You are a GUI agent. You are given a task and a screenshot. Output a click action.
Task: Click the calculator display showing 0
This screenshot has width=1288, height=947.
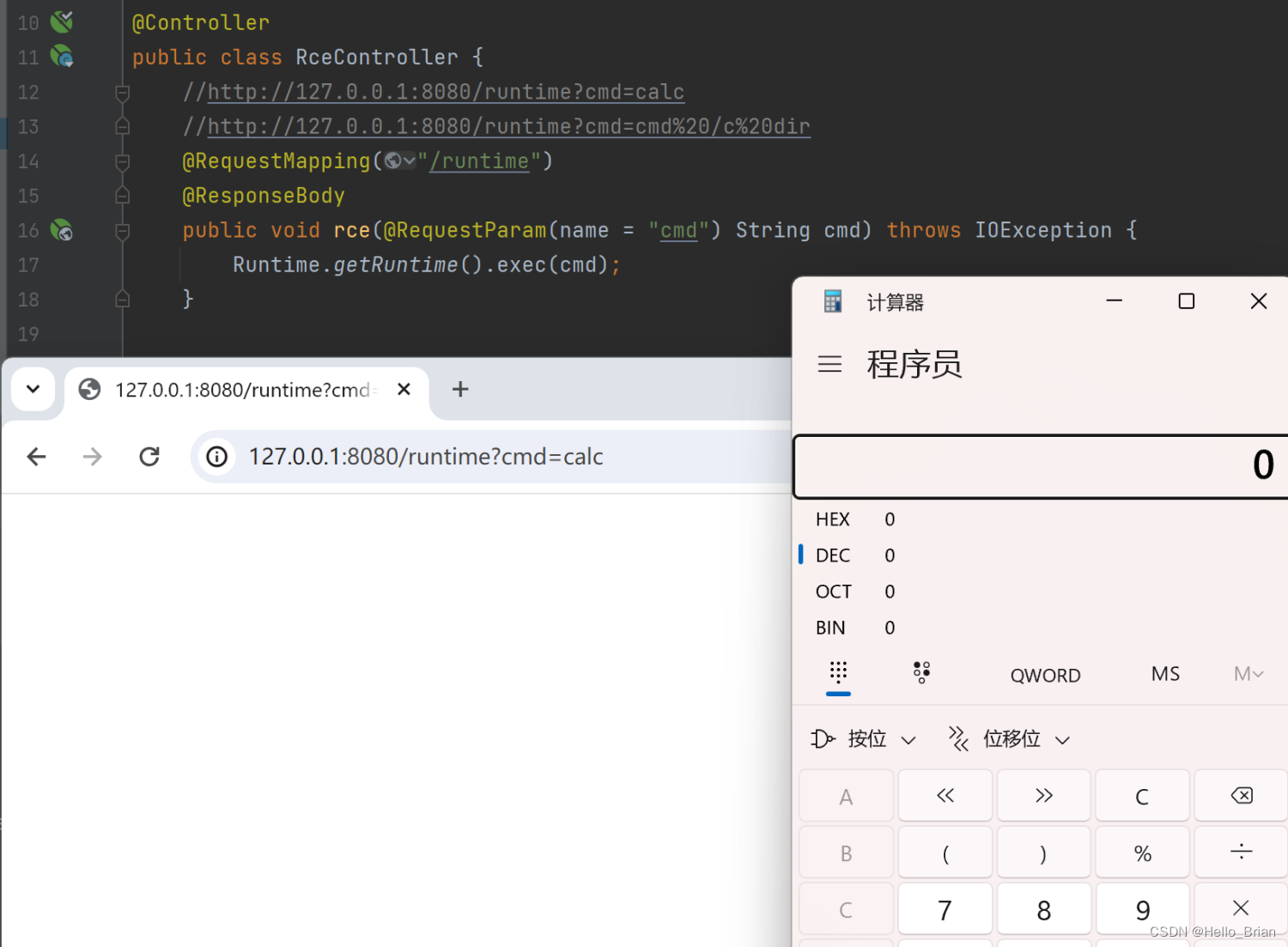[1041, 466]
